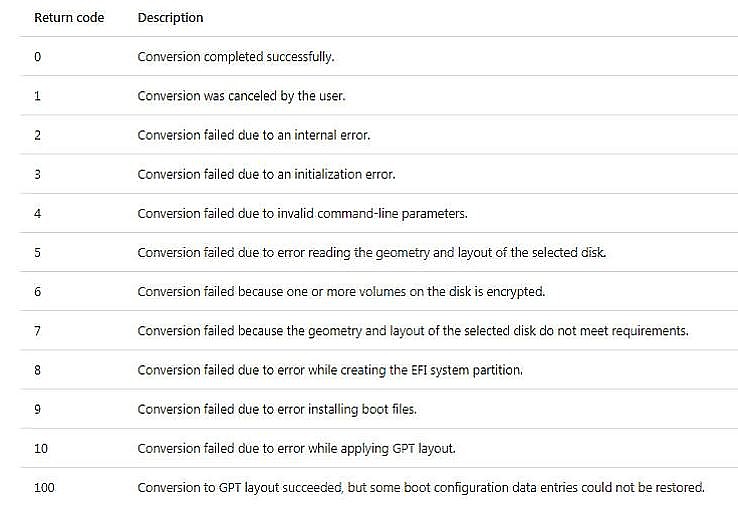This screenshot has height=507, width=738.
Task: Click the EFI system partition error description
Action: coord(330,370)
